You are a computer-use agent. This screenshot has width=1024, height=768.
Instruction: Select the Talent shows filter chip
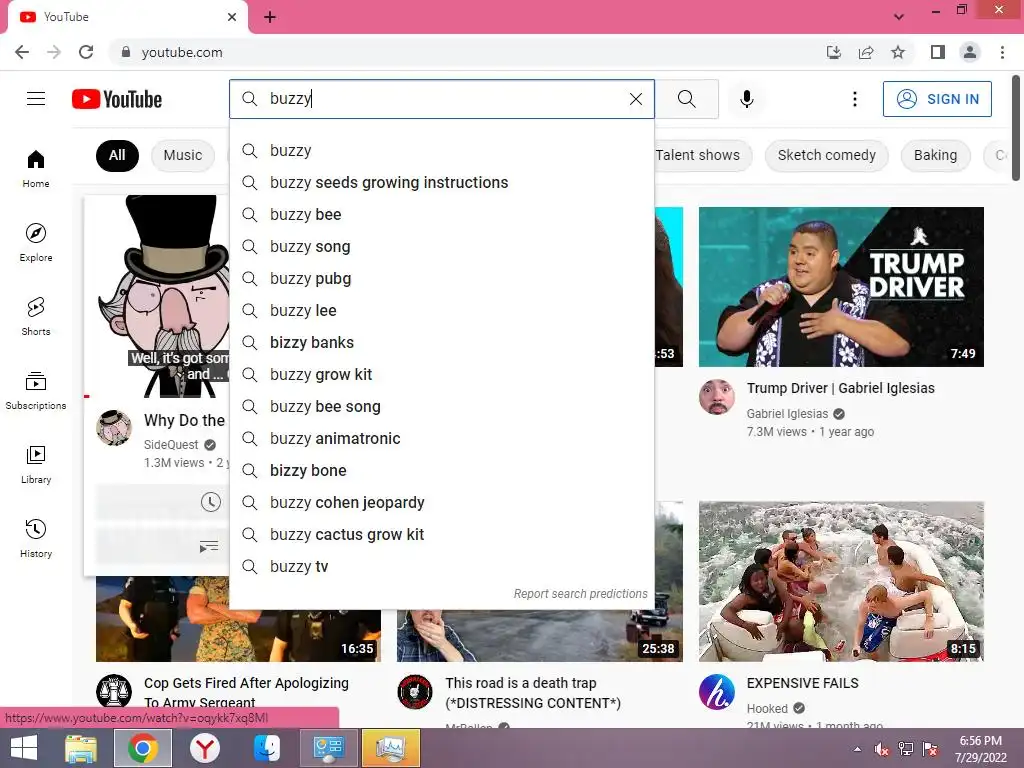[x=697, y=155]
